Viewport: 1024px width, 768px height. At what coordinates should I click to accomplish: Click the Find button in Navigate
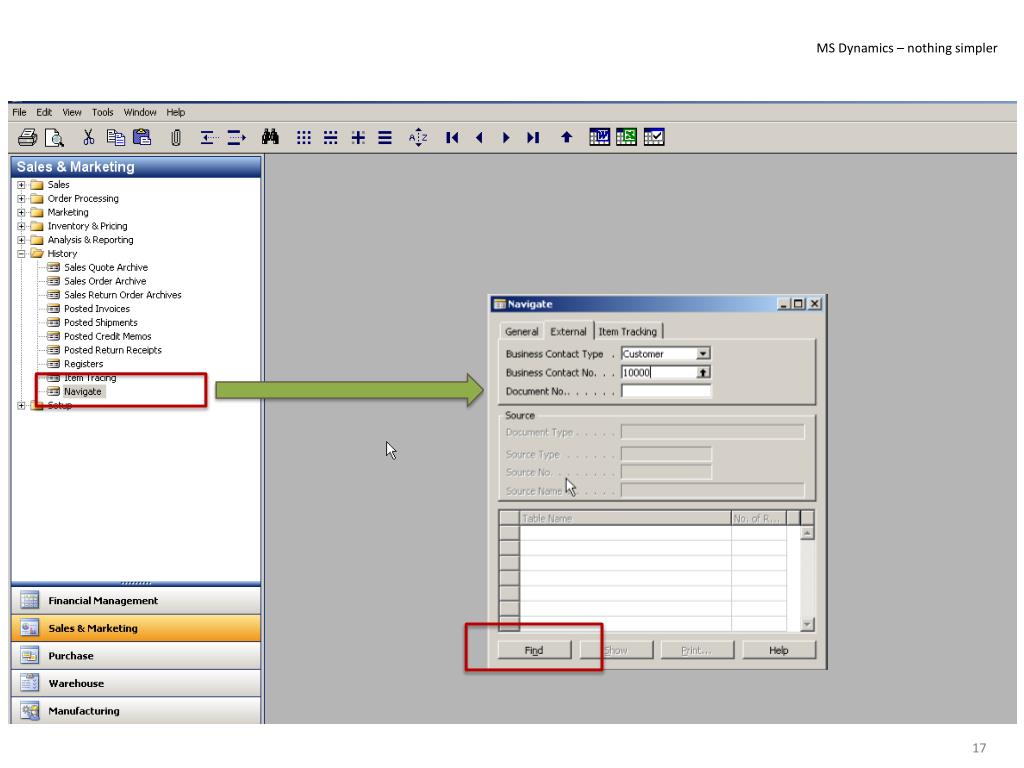coord(534,650)
